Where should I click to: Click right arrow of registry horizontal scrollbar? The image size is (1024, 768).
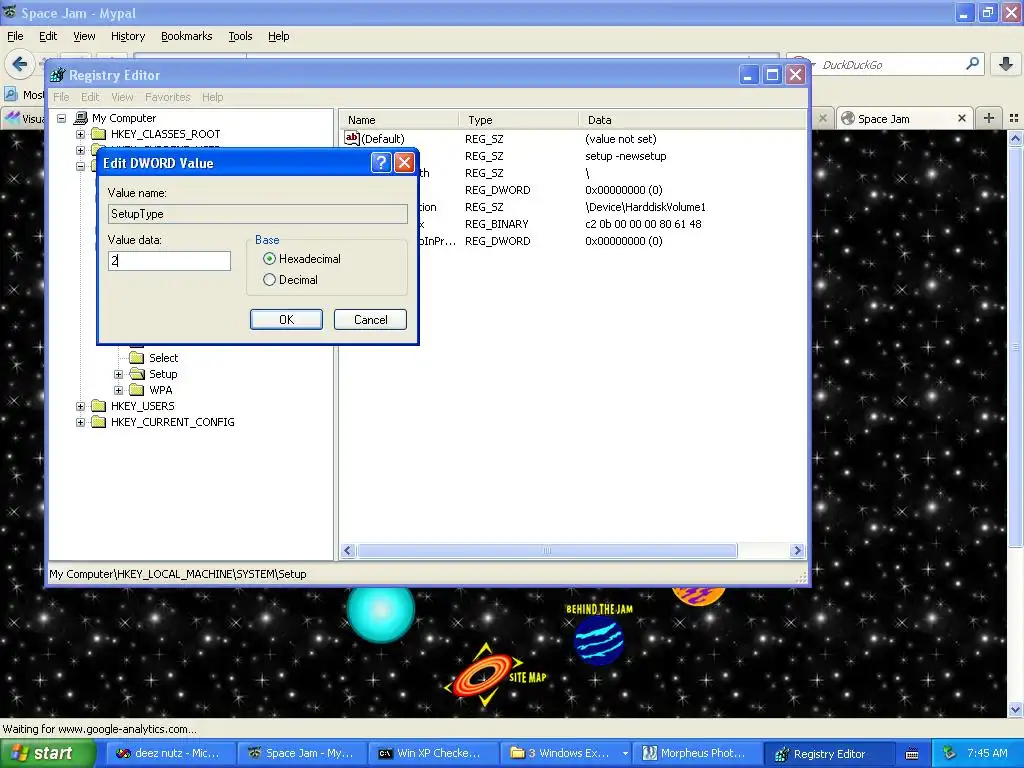(x=797, y=551)
